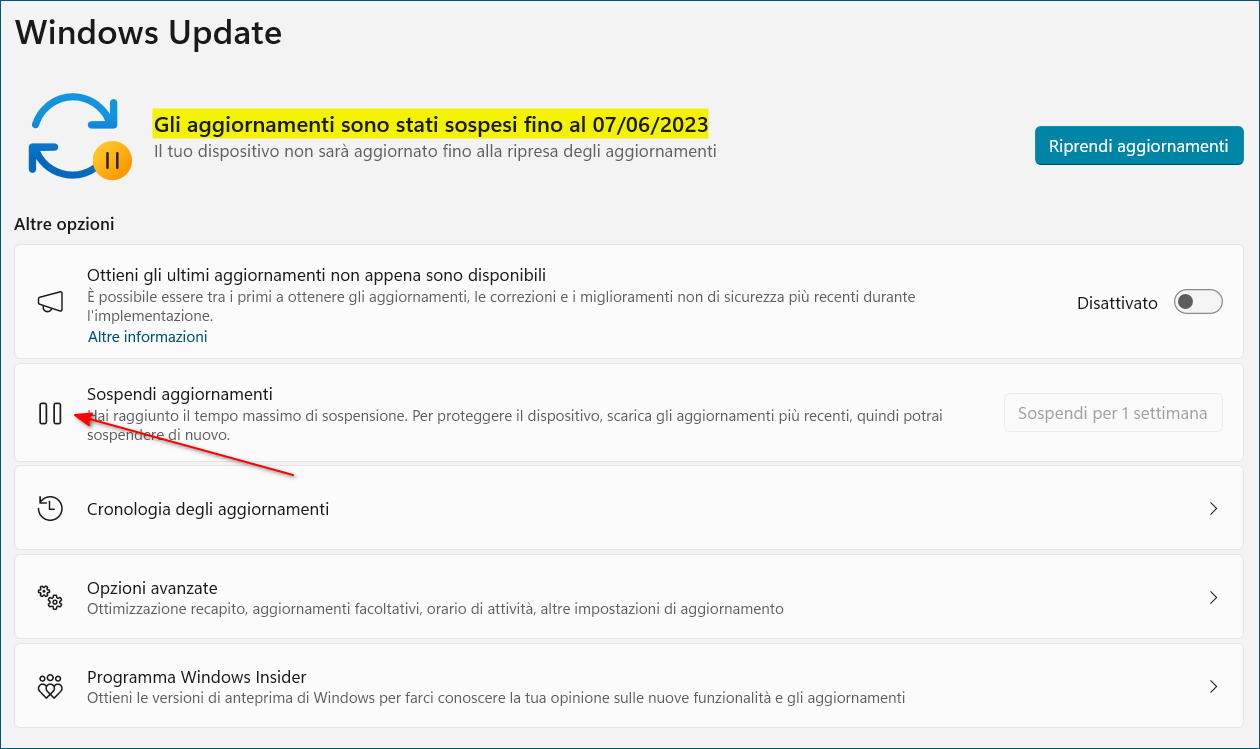Viewport: 1260px width, 749px height.
Task: Click the 'Hai raggiunto il tempo massimo' message
Action: point(515,425)
